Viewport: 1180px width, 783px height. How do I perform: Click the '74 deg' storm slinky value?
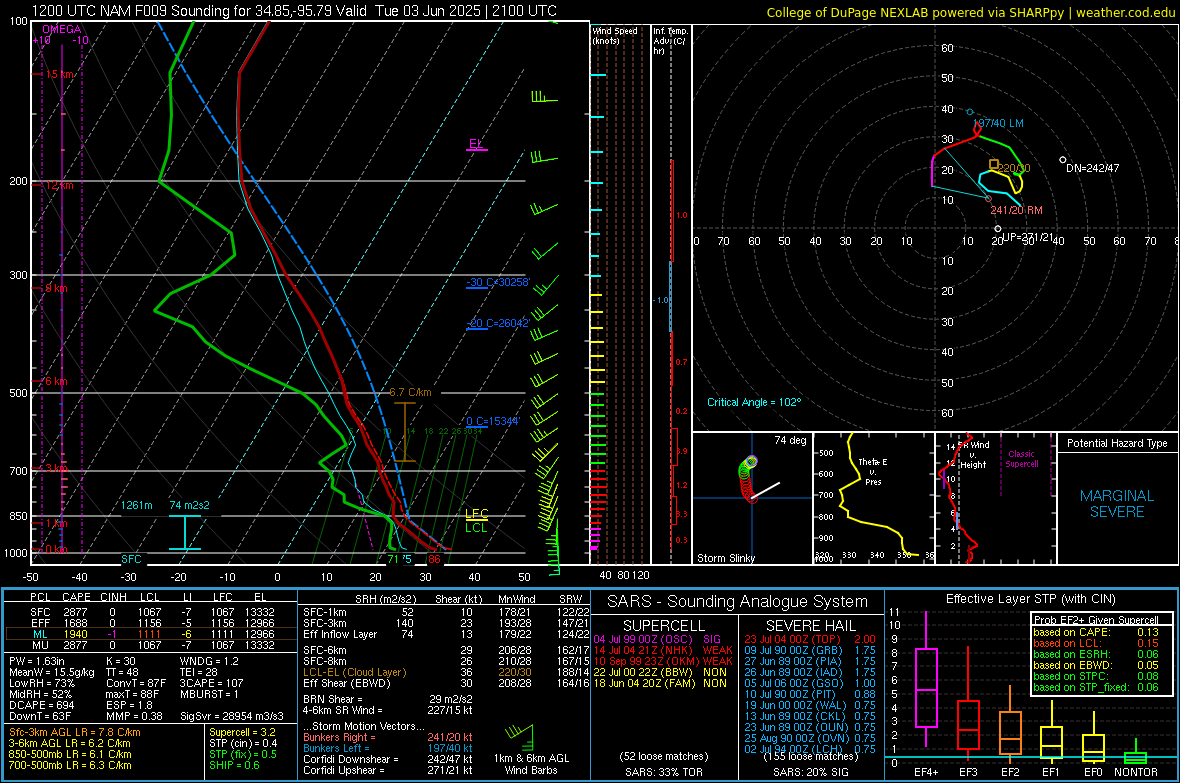(790, 440)
